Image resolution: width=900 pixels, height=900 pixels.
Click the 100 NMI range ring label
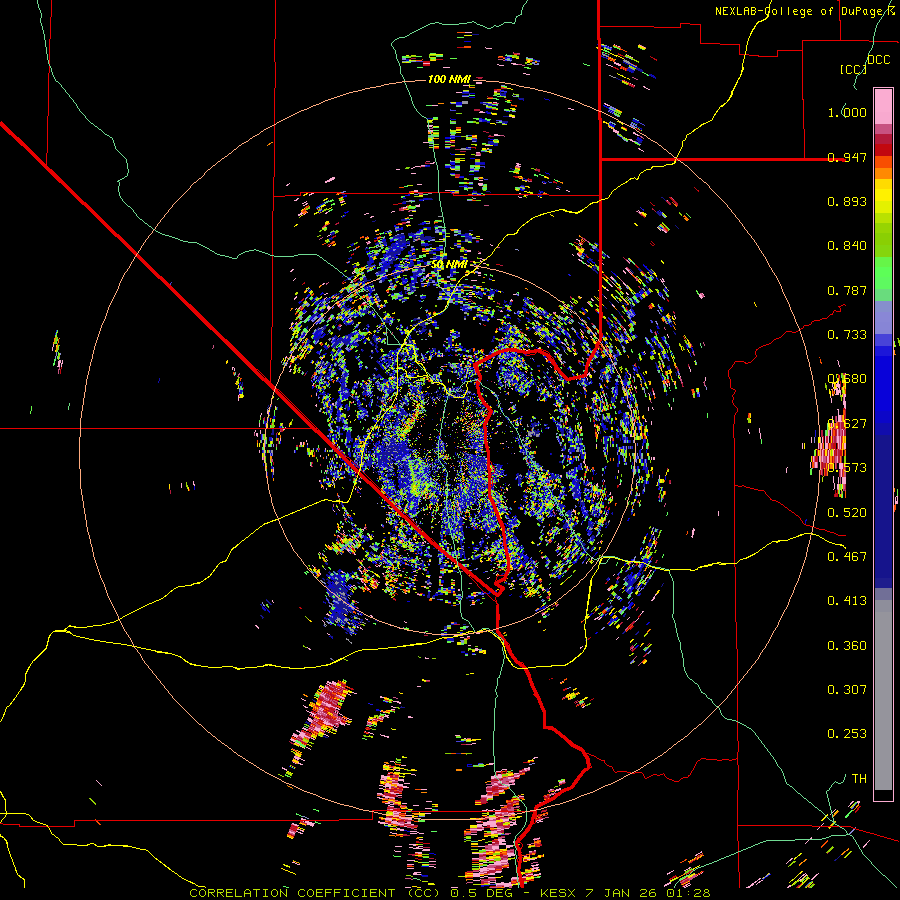[449, 79]
